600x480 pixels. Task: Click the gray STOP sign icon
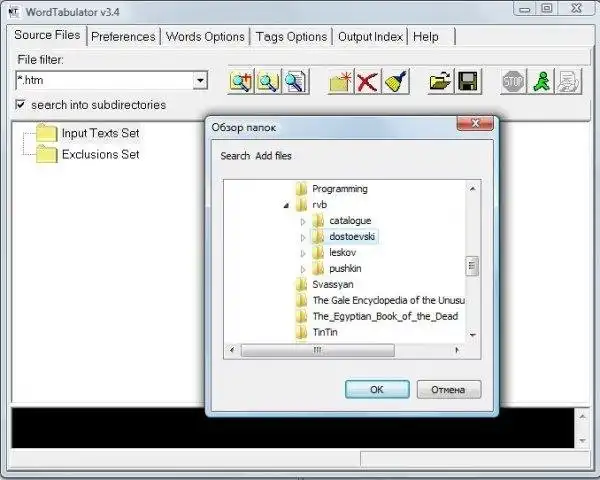pos(513,81)
